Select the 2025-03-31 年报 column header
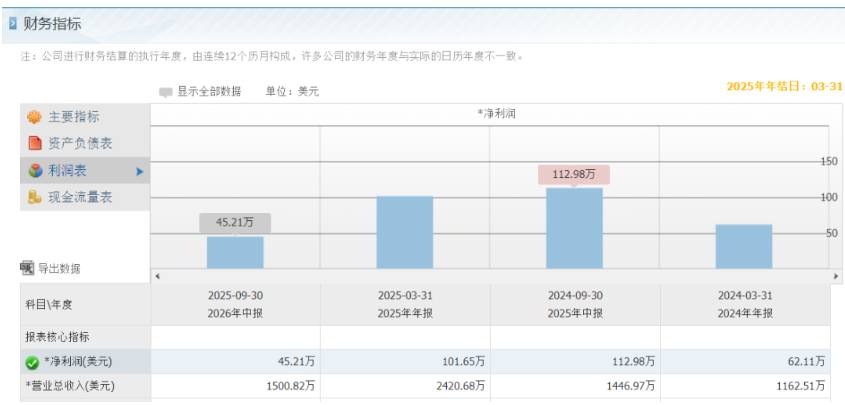 [405, 304]
